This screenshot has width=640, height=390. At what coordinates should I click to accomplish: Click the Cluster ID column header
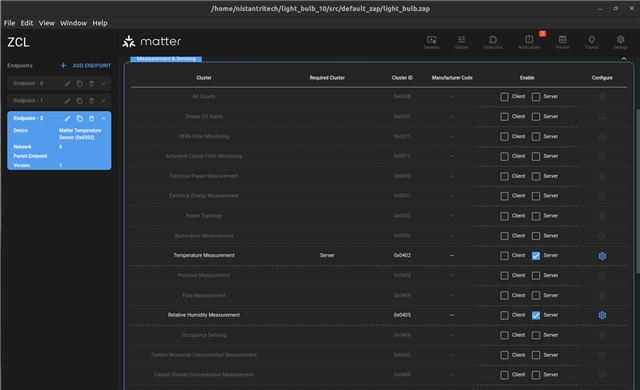coord(402,78)
